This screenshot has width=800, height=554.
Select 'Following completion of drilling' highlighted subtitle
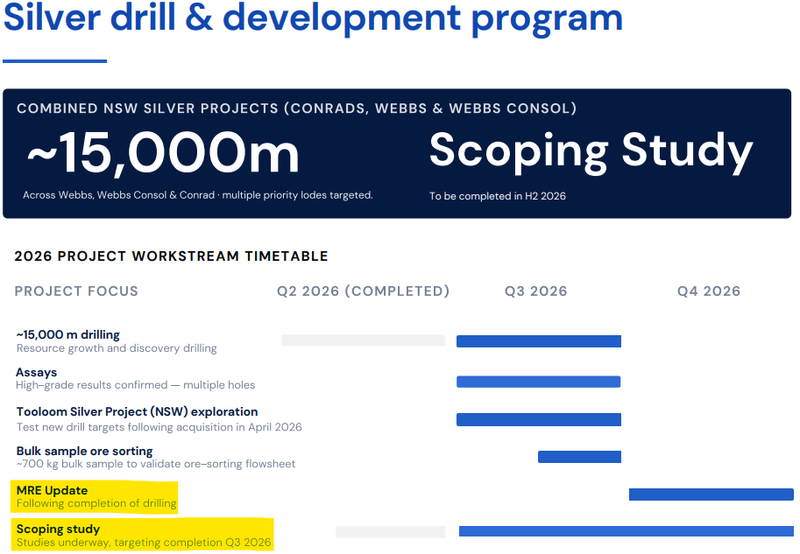[96, 503]
